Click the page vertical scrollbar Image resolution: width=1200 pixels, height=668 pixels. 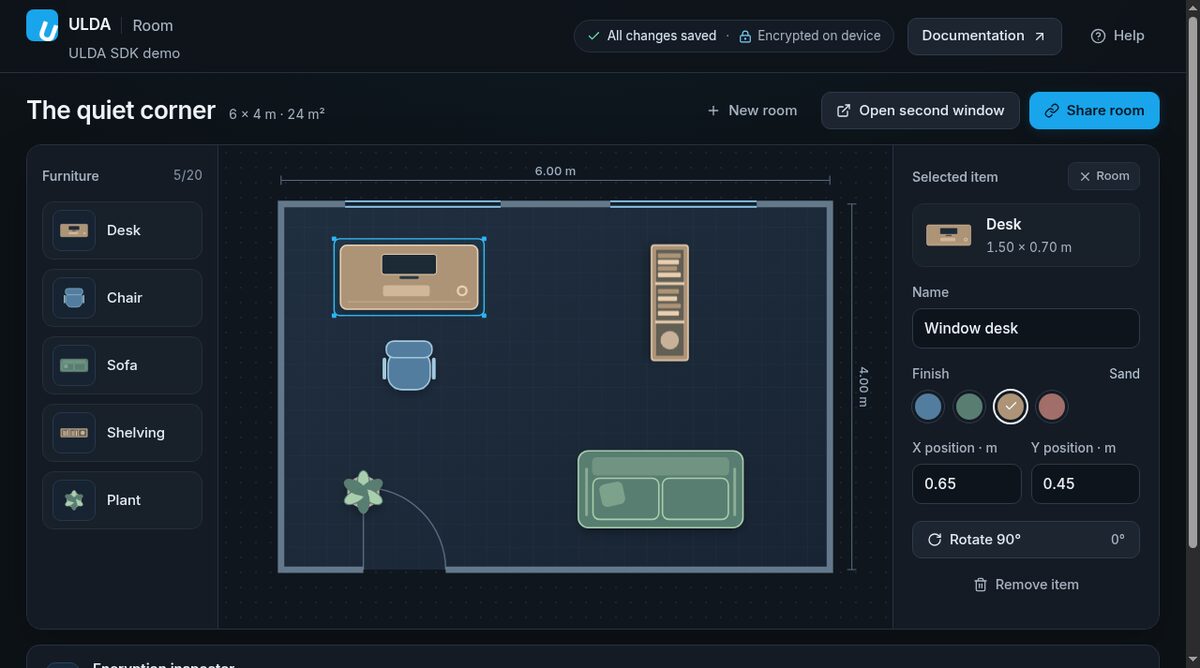(1192, 280)
